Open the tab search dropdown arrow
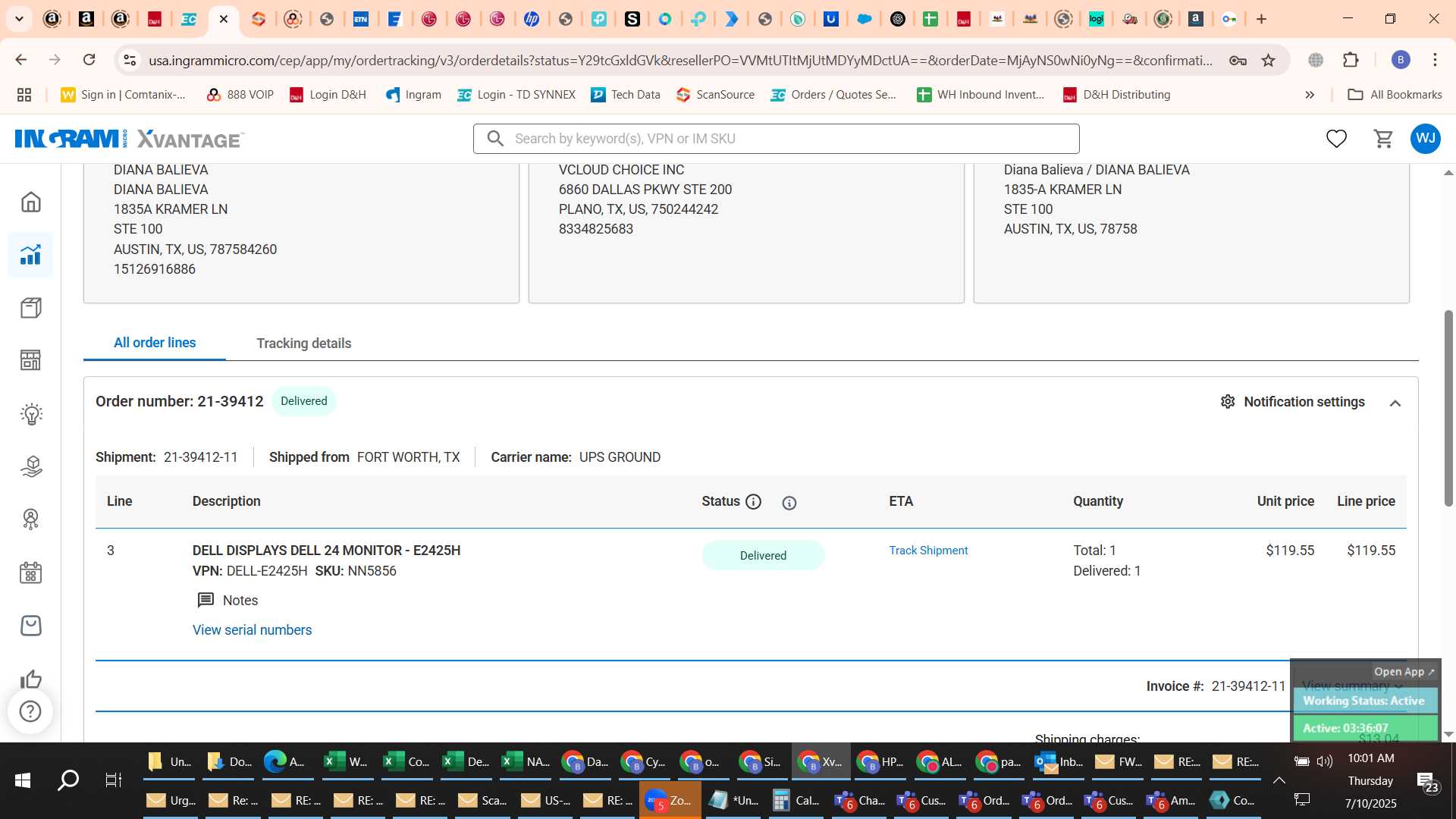 click(19, 19)
